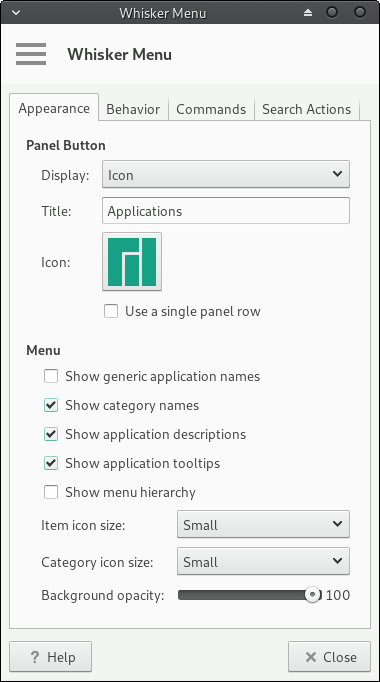Click the Close button

click(x=329, y=657)
